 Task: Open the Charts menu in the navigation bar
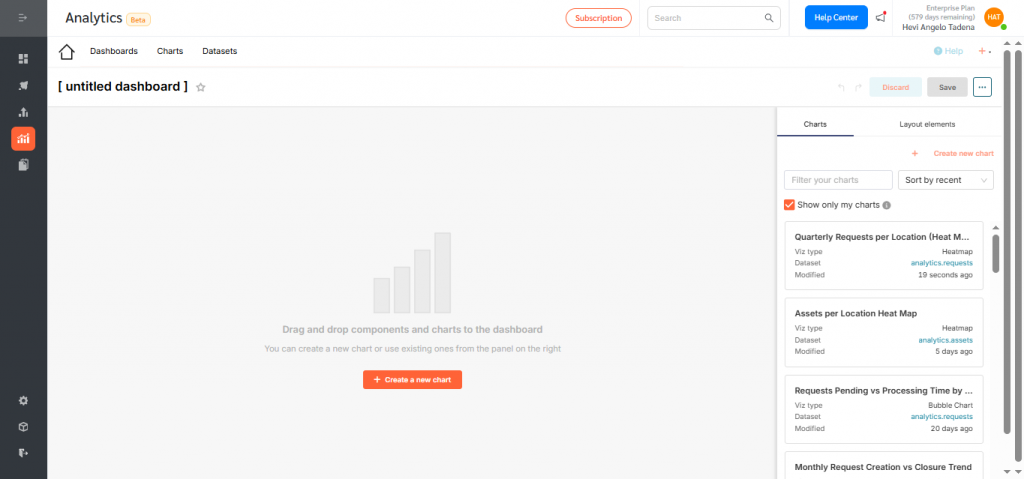(x=170, y=51)
